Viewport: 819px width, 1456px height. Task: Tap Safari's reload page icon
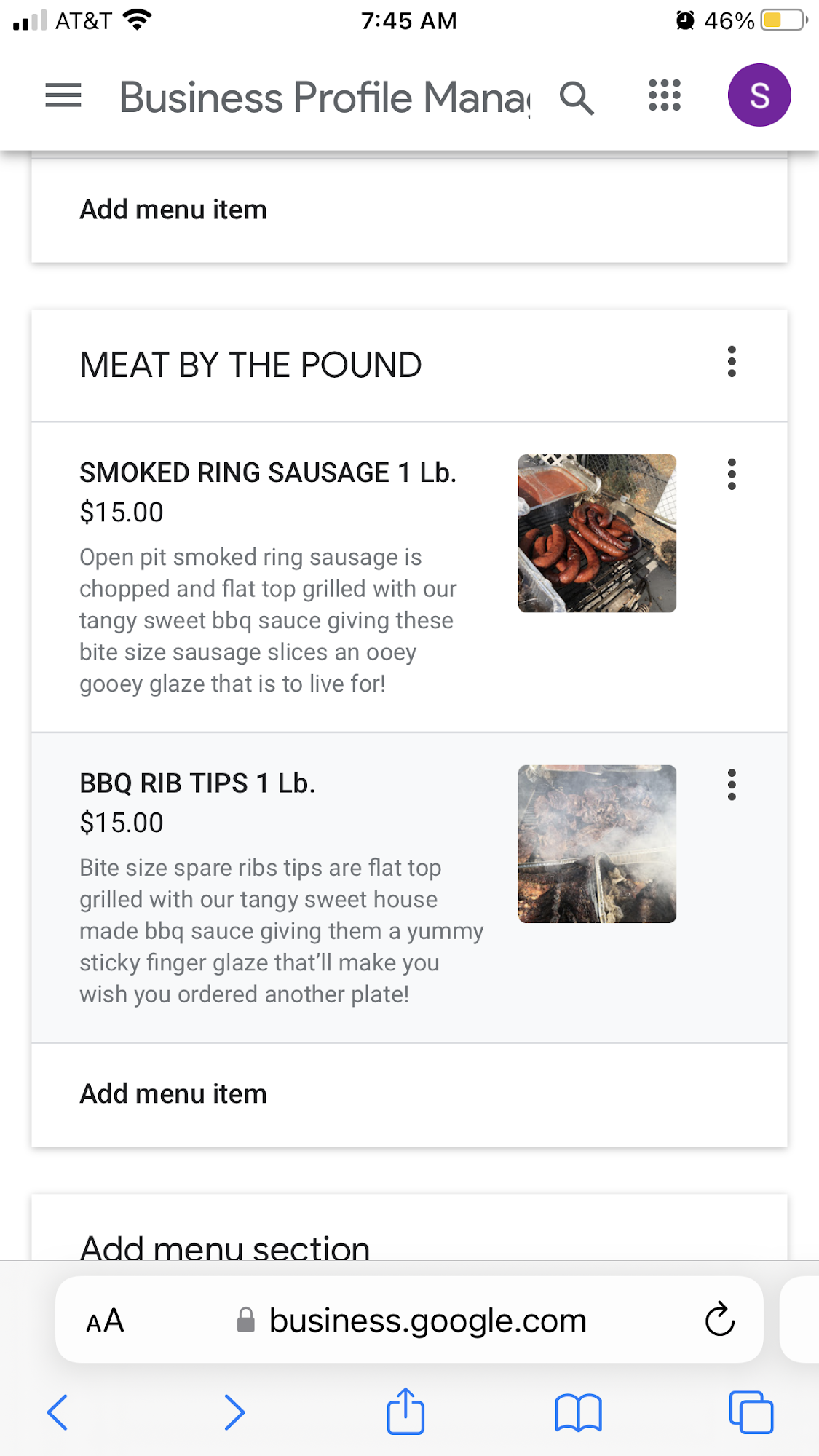(x=719, y=1319)
